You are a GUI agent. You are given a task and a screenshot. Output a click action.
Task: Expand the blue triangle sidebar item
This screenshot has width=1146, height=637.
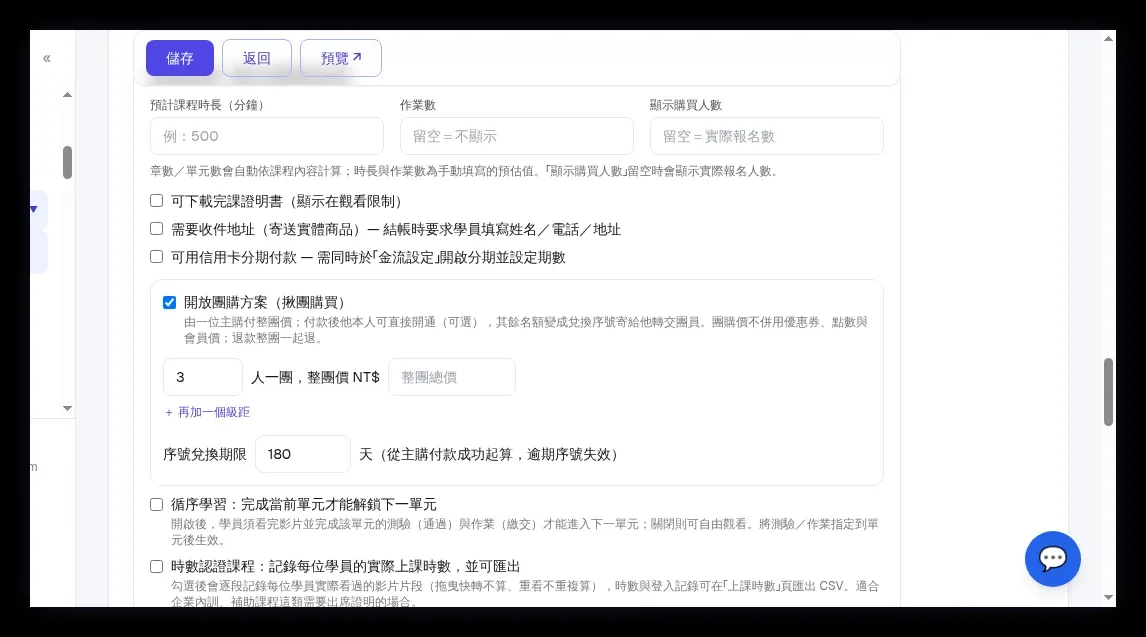coord(34,210)
